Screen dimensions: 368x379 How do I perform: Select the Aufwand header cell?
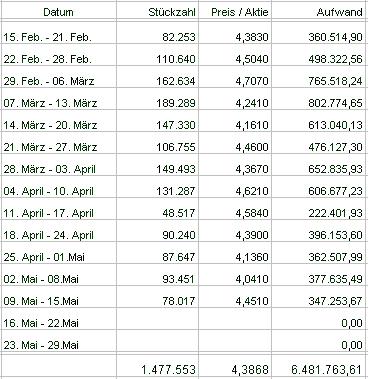click(318, 10)
